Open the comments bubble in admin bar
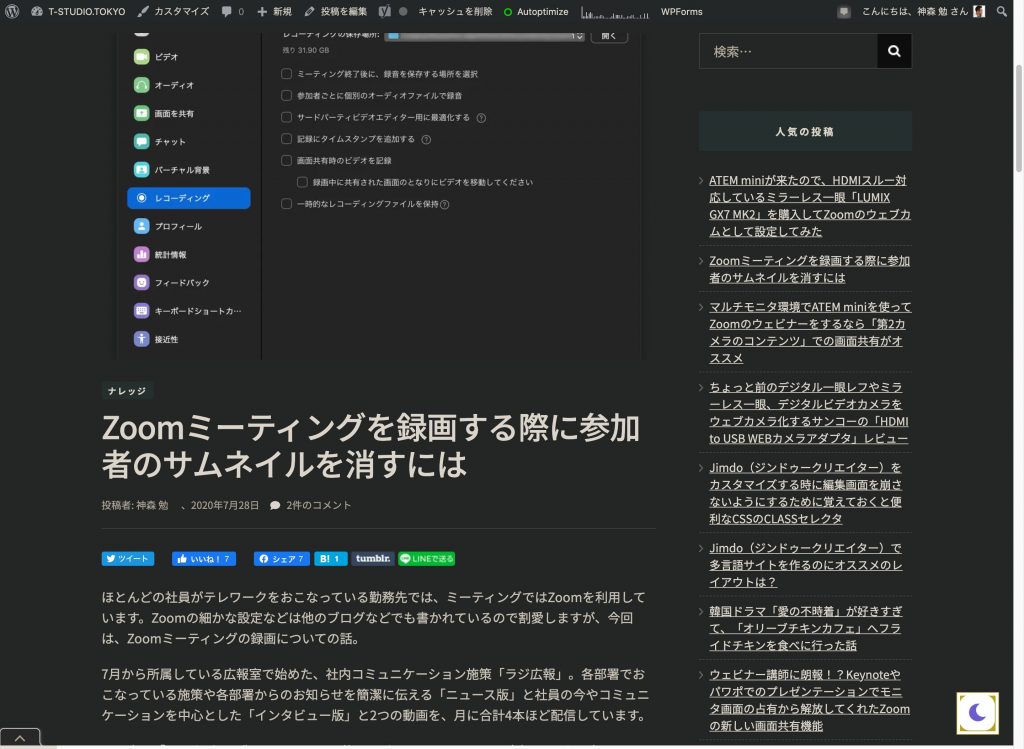The height and width of the screenshot is (749, 1024). pos(233,11)
